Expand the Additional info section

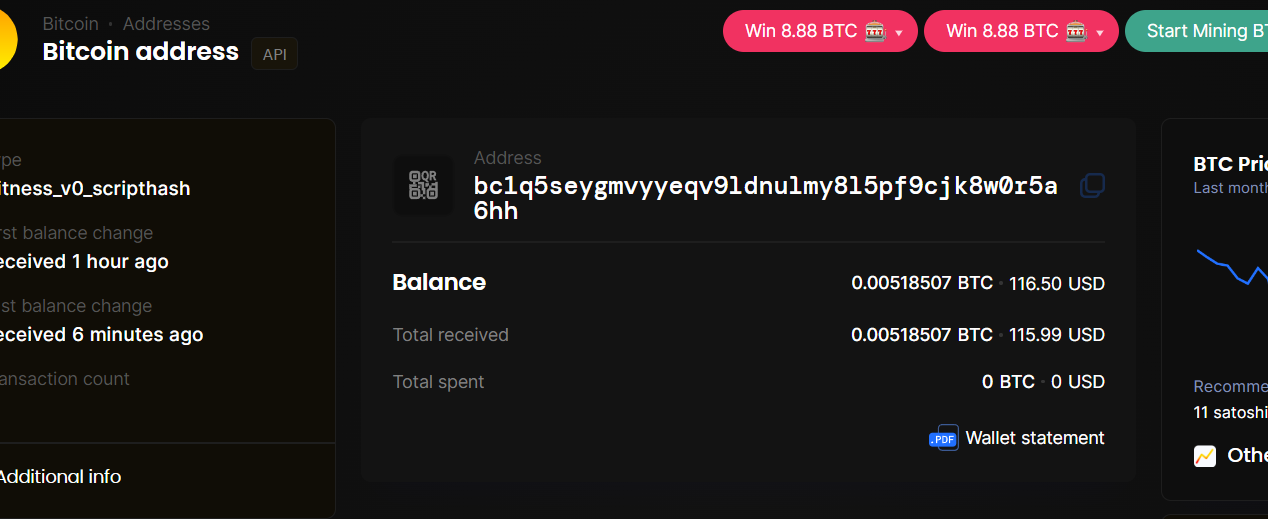[60, 477]
